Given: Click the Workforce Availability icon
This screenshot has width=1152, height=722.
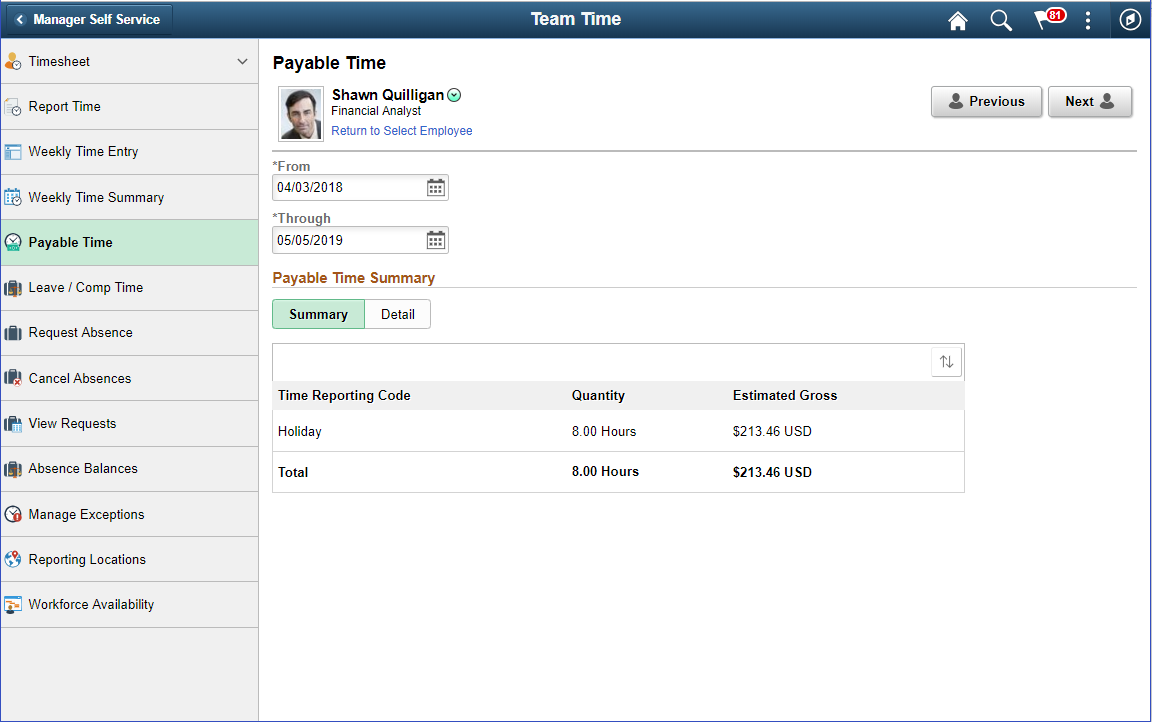Looking at the screenshot, I should (x=12, y=604).
